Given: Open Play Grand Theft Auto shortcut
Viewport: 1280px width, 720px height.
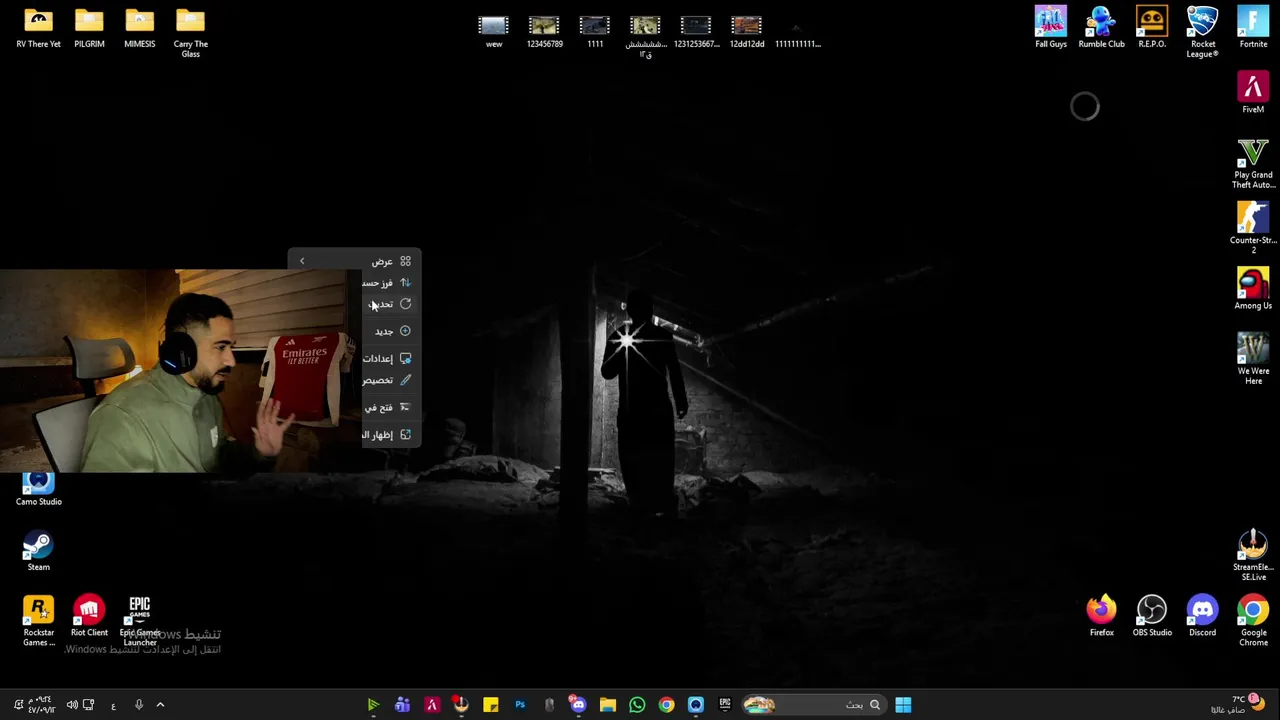Looking at the screenshot, I should point(1253,163).
